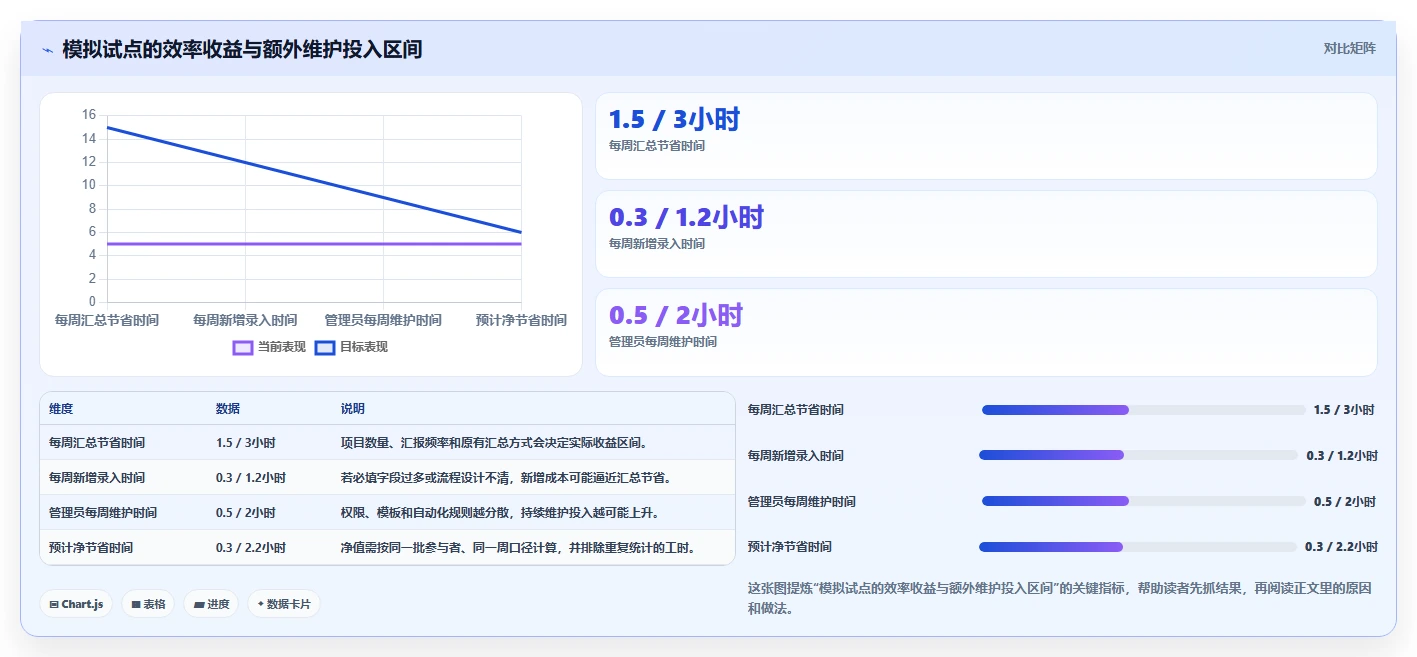Click chart axis label 每周汇总节省时间

click(107, 320)
